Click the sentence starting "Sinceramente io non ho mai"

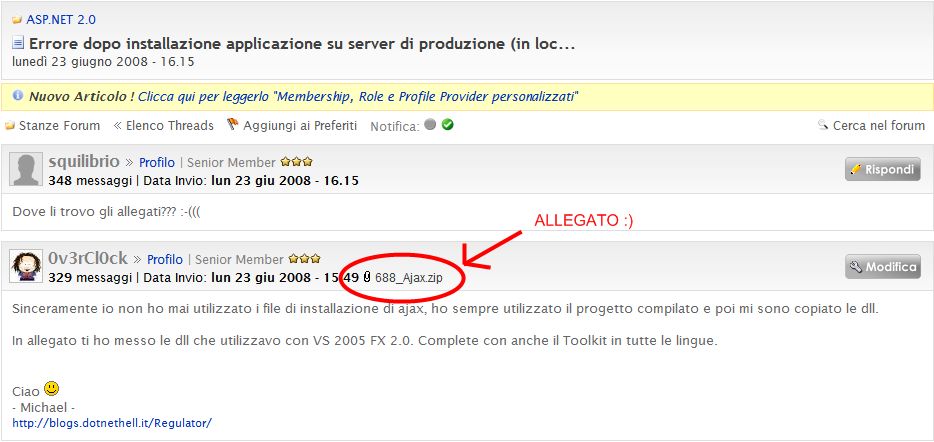coord(446,309)
